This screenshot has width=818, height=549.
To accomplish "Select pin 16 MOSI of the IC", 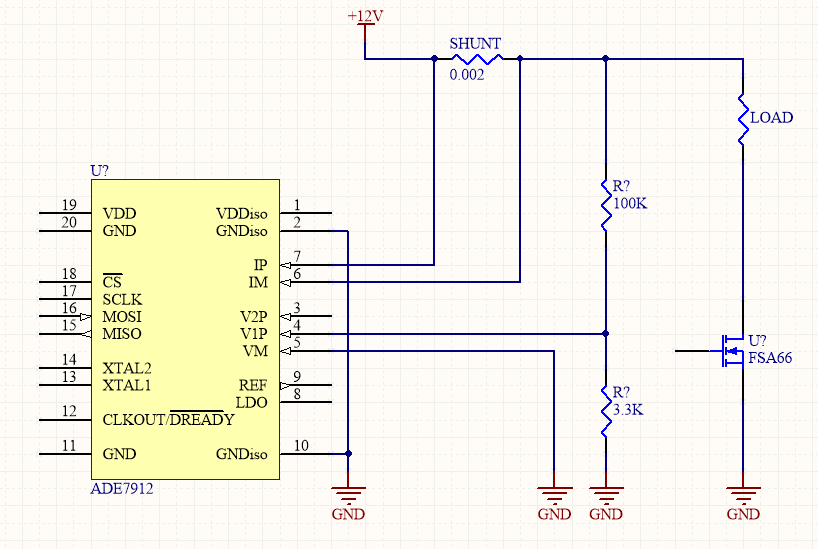I will coord(65,316).
